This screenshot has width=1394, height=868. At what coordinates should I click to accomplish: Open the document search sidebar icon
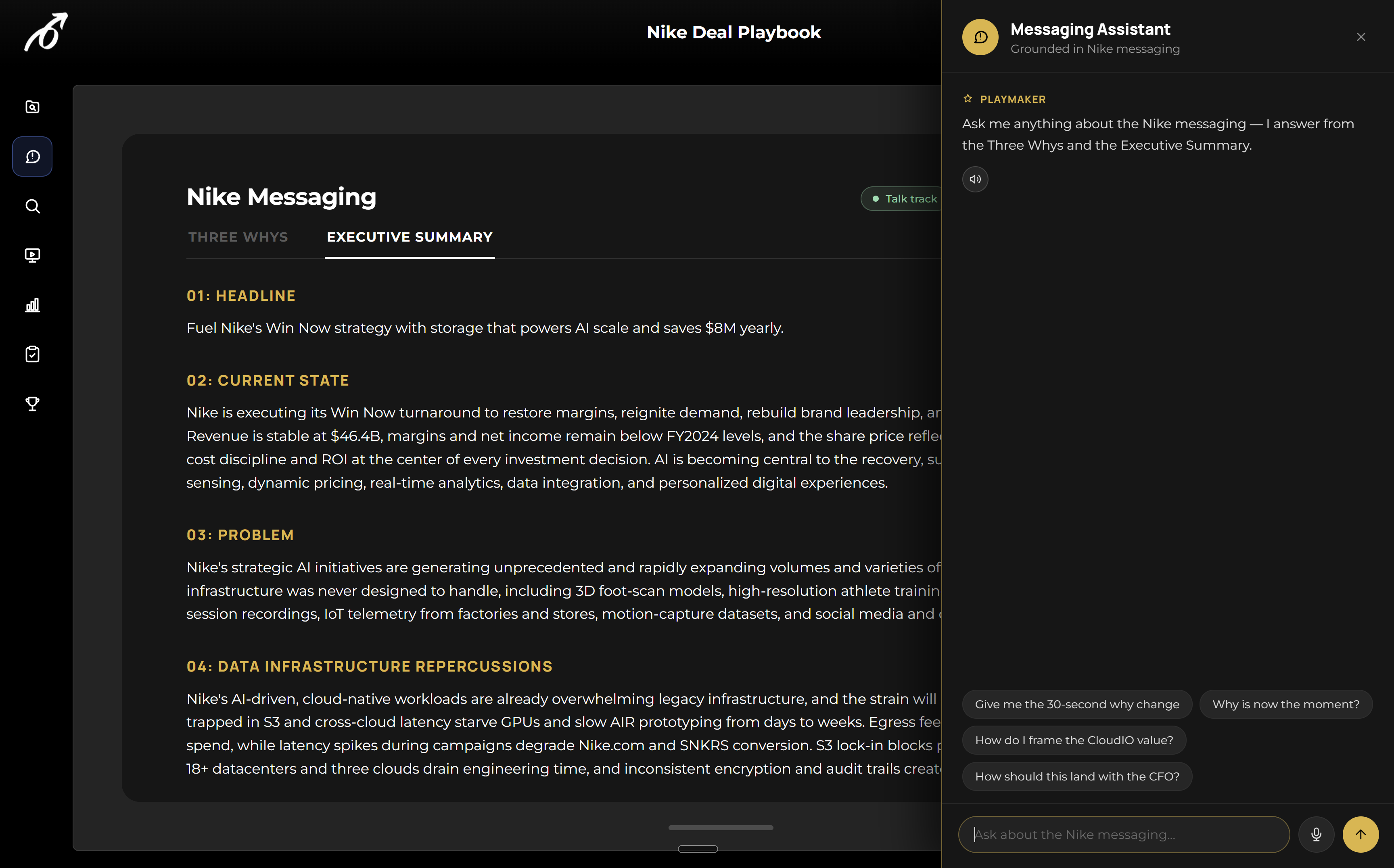33,107
